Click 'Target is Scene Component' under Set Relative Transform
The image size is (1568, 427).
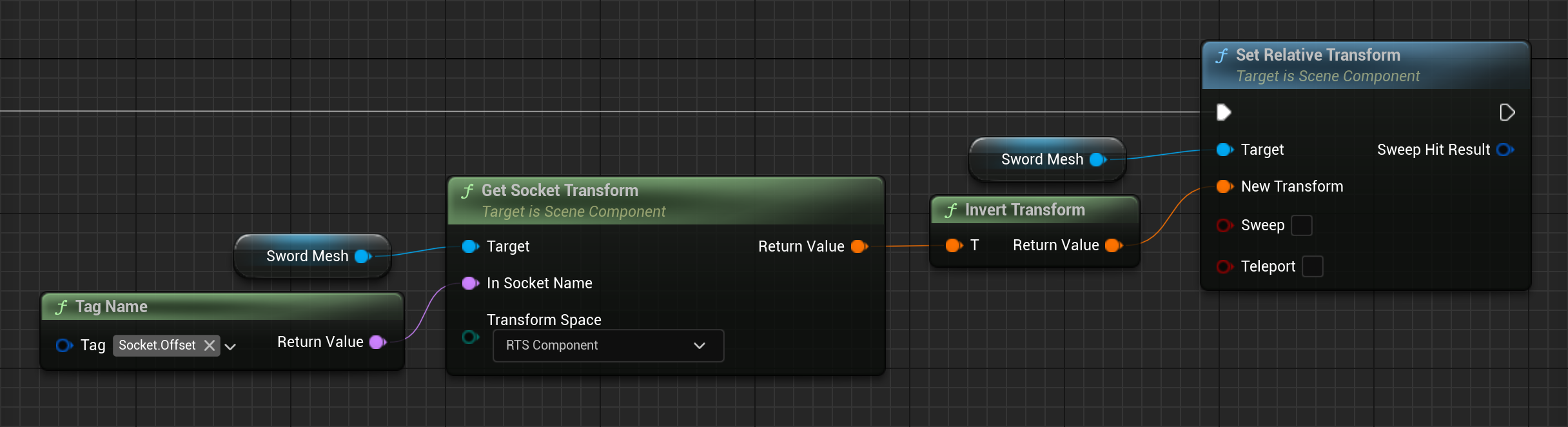[x=1328, y=76]
